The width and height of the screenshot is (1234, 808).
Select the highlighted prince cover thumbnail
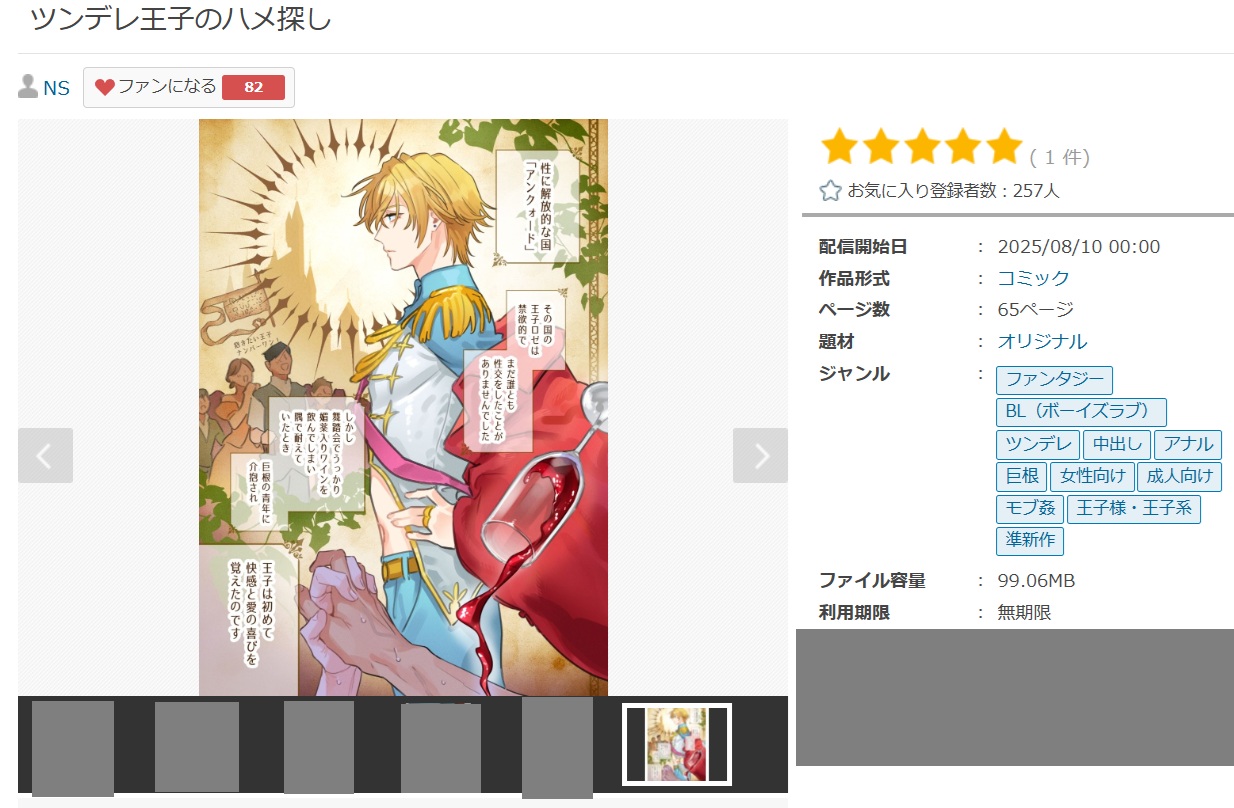pos(677,744)
